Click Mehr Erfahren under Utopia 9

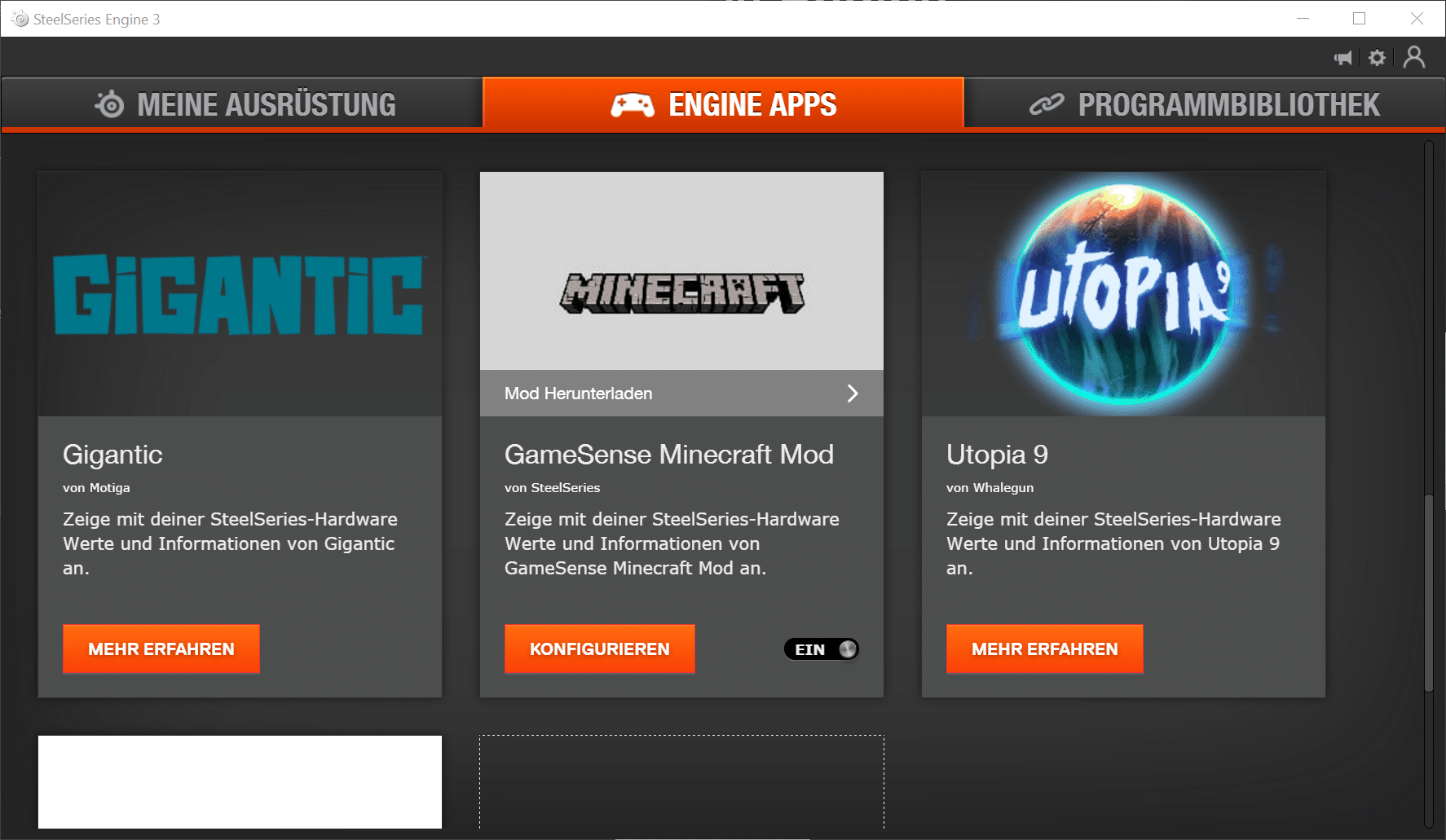[1044, 649]
